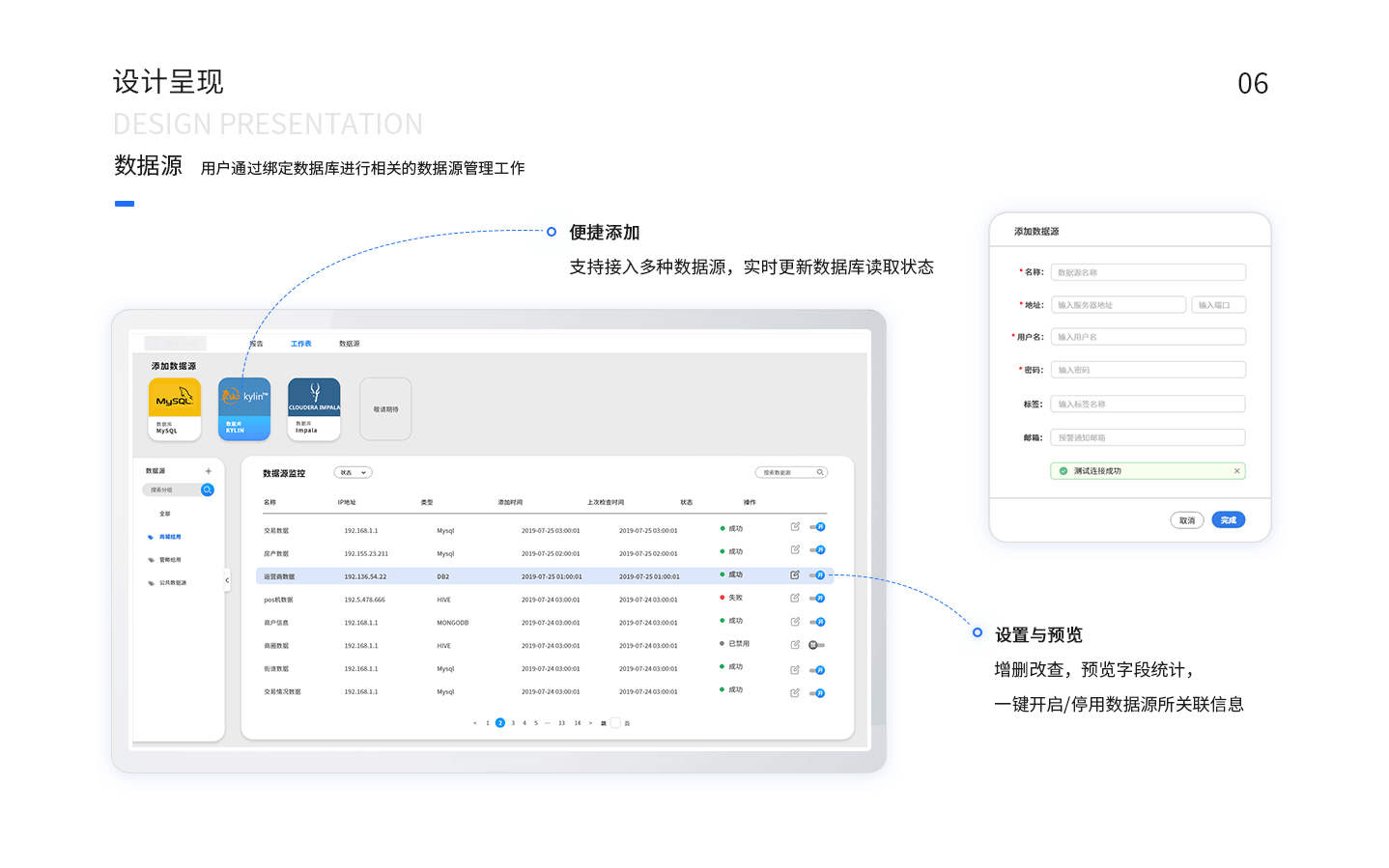Click the MONGODB type cell
This screenshot has width=1389, height=868.
[x=453, y=623]
